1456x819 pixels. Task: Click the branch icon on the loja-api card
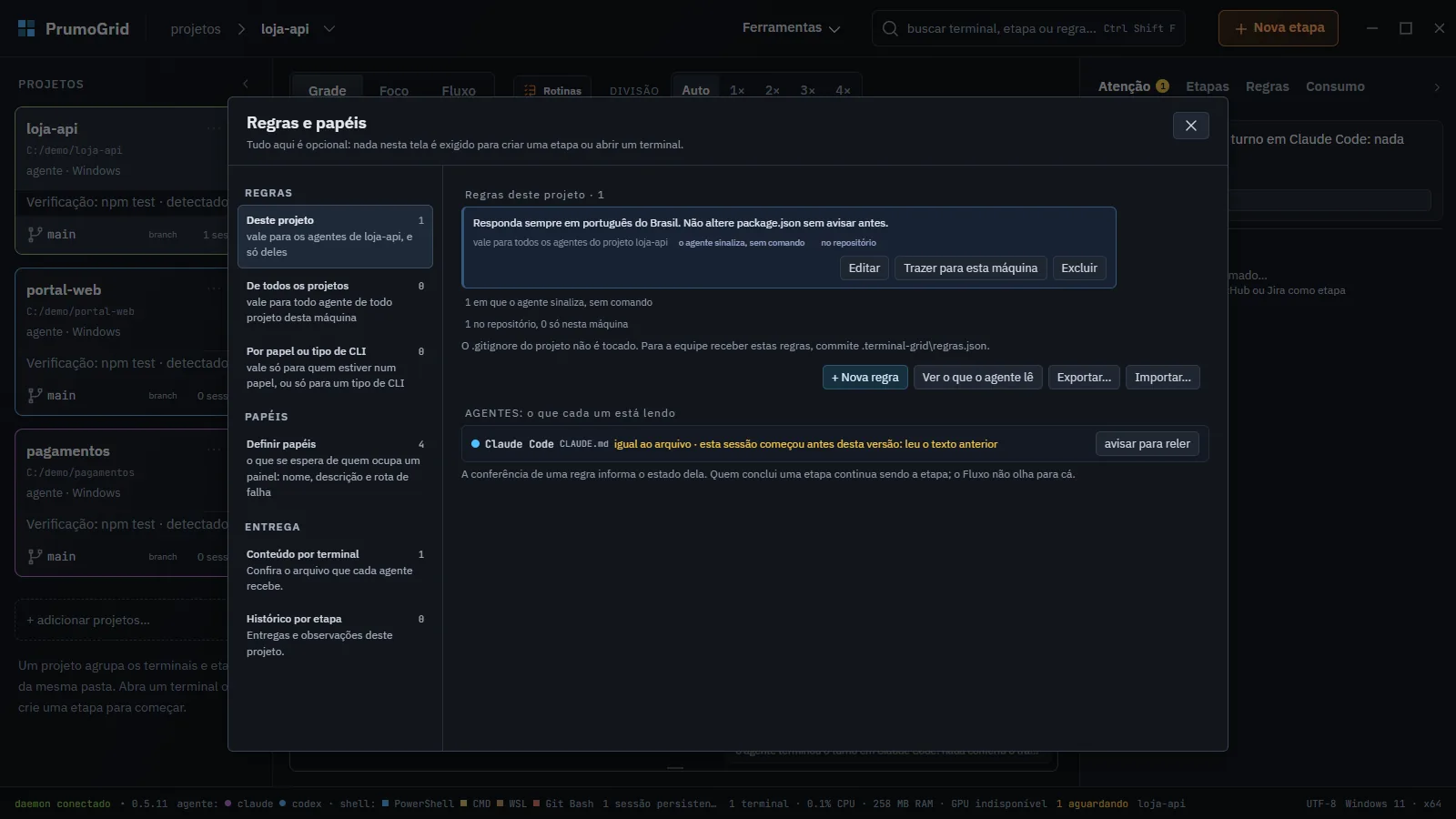point(35,235)
